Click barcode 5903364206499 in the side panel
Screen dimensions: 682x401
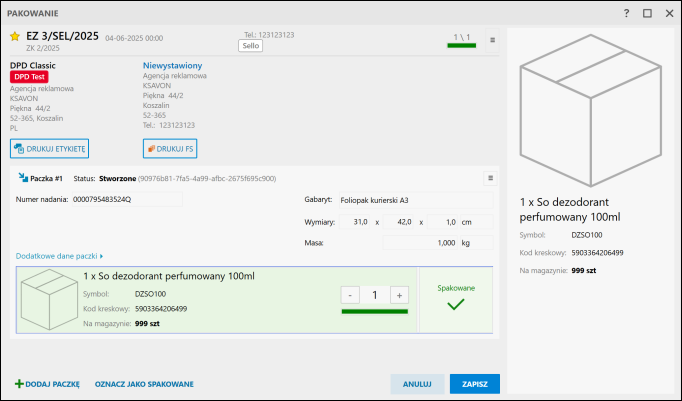(597, 253)
